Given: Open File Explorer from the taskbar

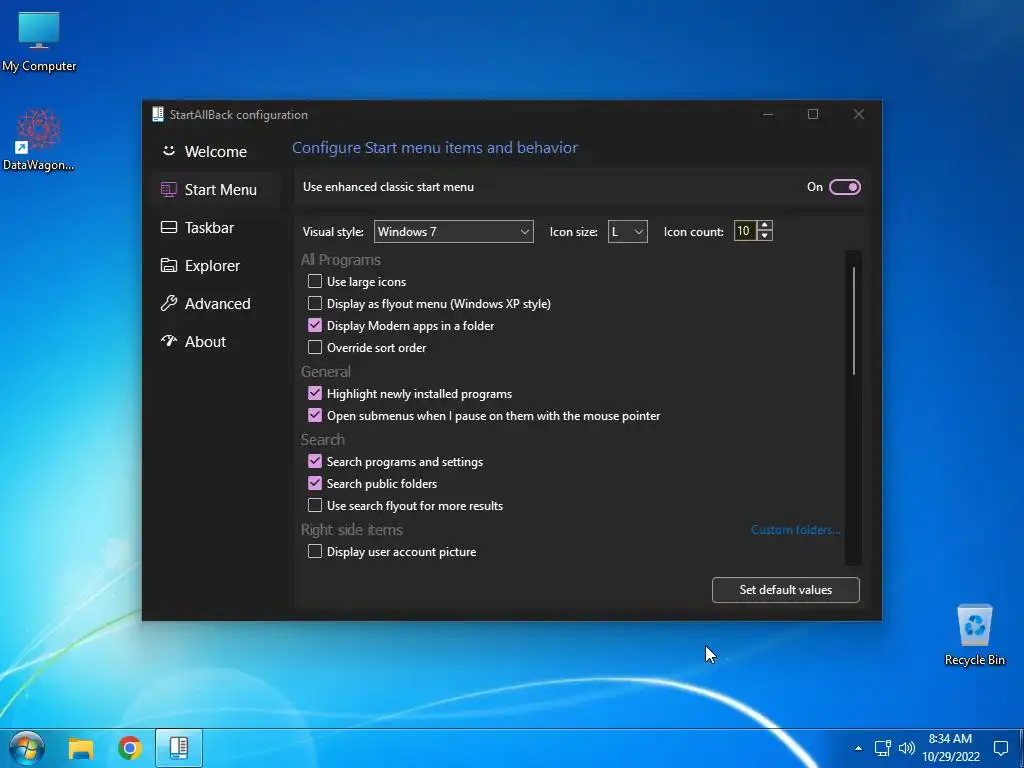Looking at the screenshot, I should (80, 748).
